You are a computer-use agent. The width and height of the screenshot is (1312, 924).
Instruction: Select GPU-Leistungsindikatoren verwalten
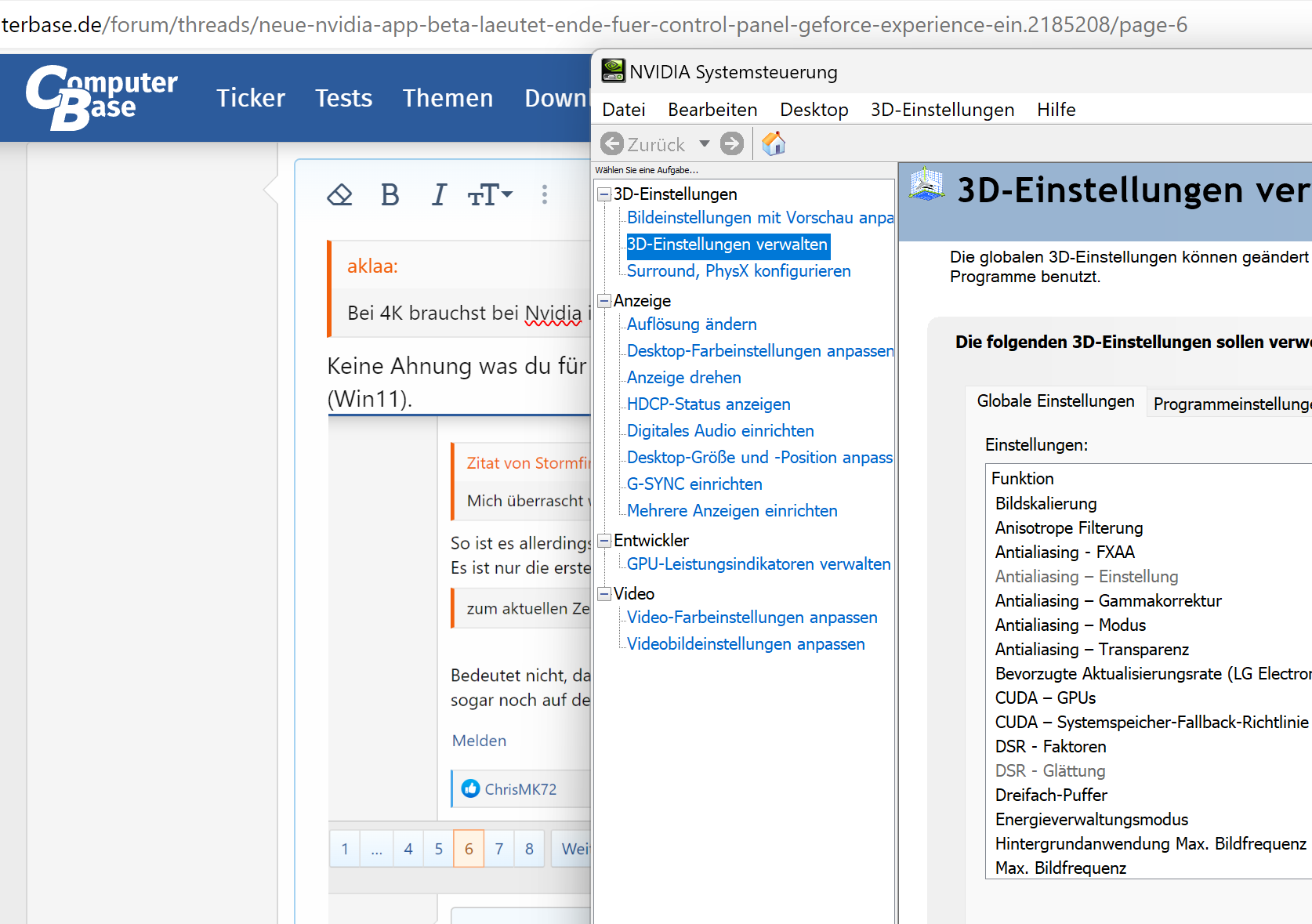click(x=759, y=564)
